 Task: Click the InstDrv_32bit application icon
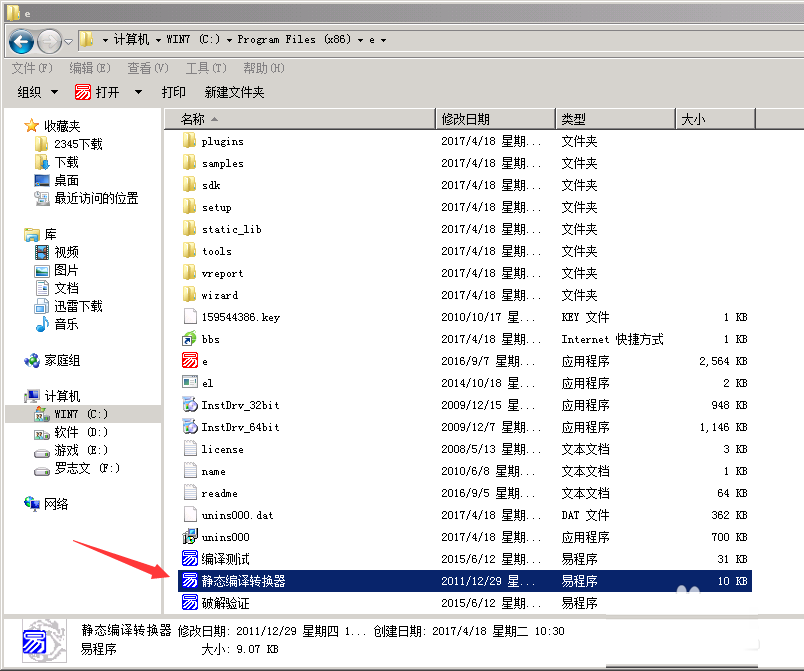click(x=189, y=405)
